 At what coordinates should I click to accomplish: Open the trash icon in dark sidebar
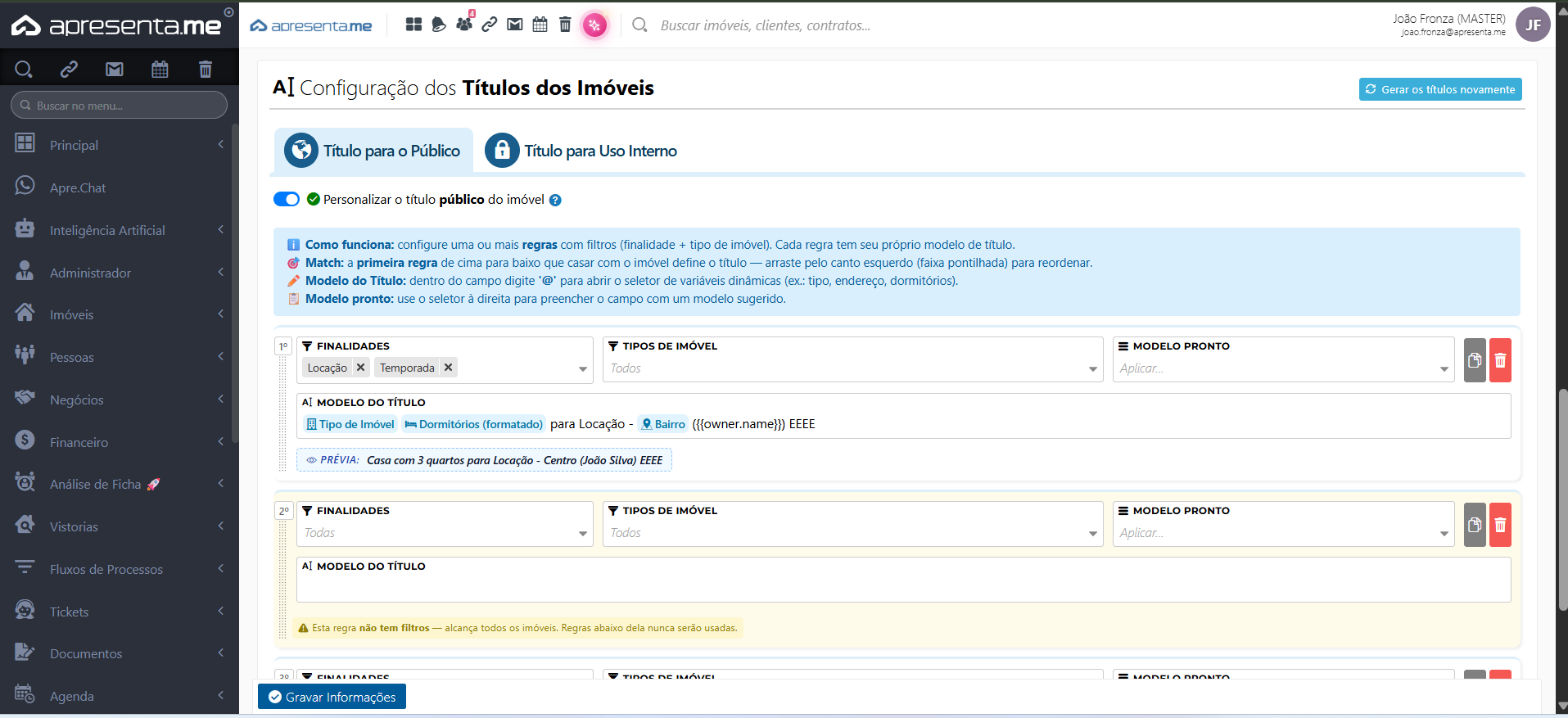[x=206, y=69]
